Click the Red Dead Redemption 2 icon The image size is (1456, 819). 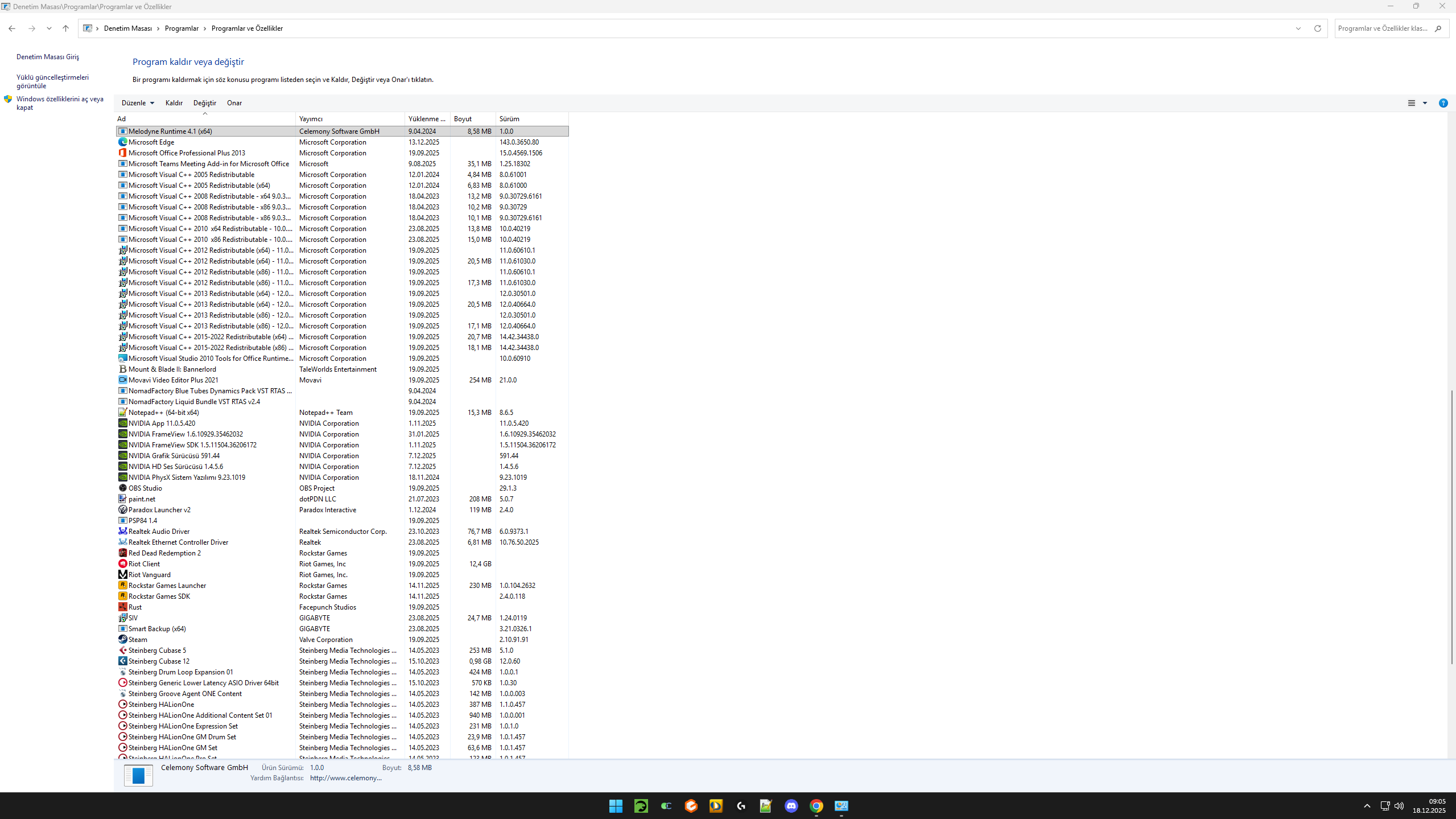[x=122, y=553]
